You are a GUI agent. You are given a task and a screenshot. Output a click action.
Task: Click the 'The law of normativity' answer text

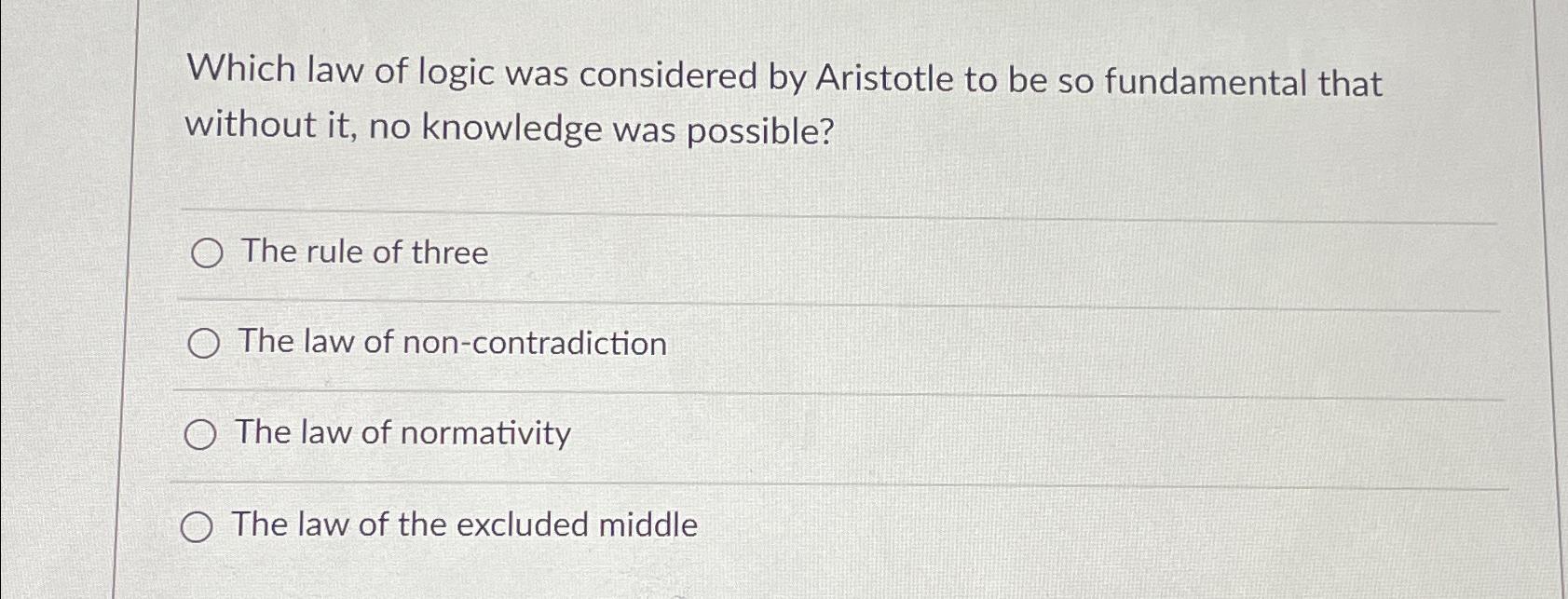pyautogui.click(x=402, y=432)
